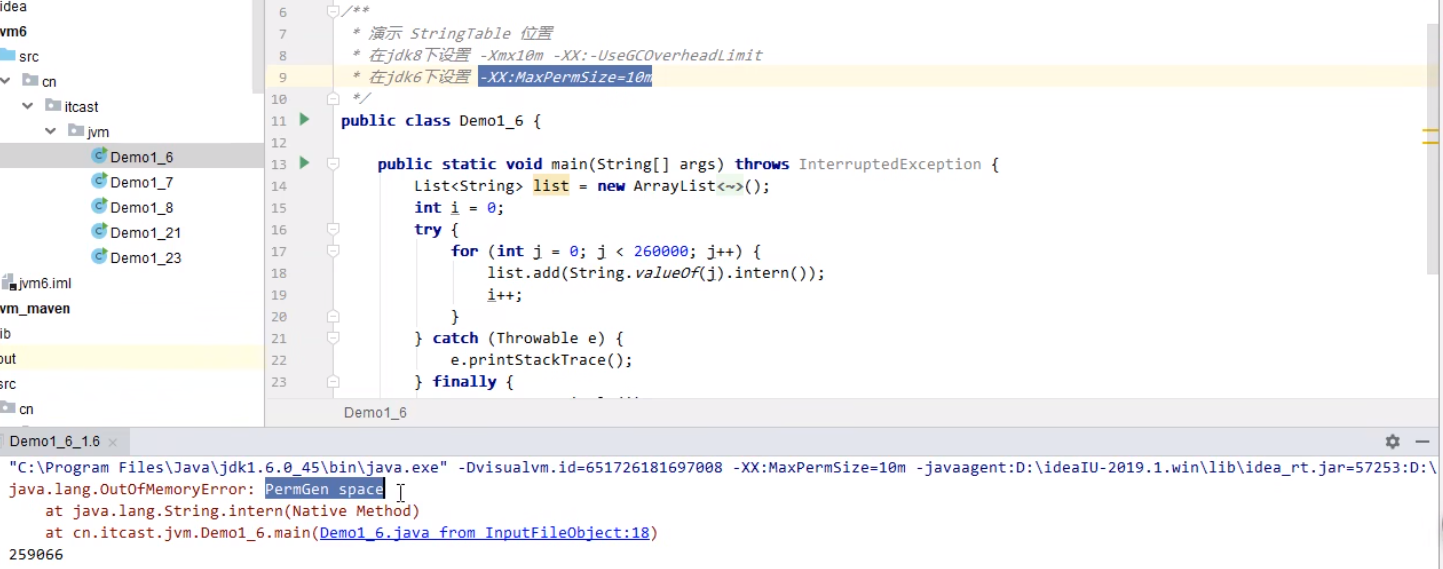Select the lib folder row
Viewport: 1443px width, 569px height.
130,334
